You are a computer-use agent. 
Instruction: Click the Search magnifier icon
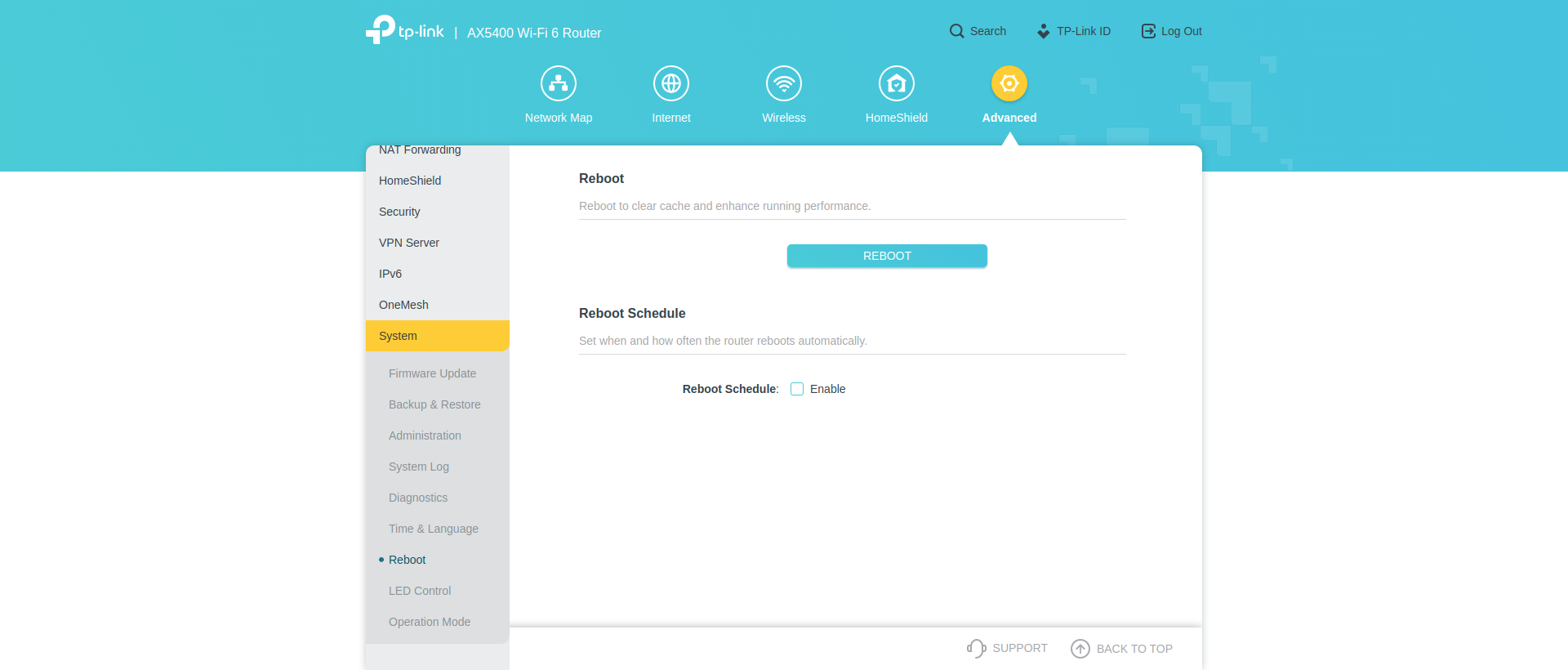(x=956, y=31)
